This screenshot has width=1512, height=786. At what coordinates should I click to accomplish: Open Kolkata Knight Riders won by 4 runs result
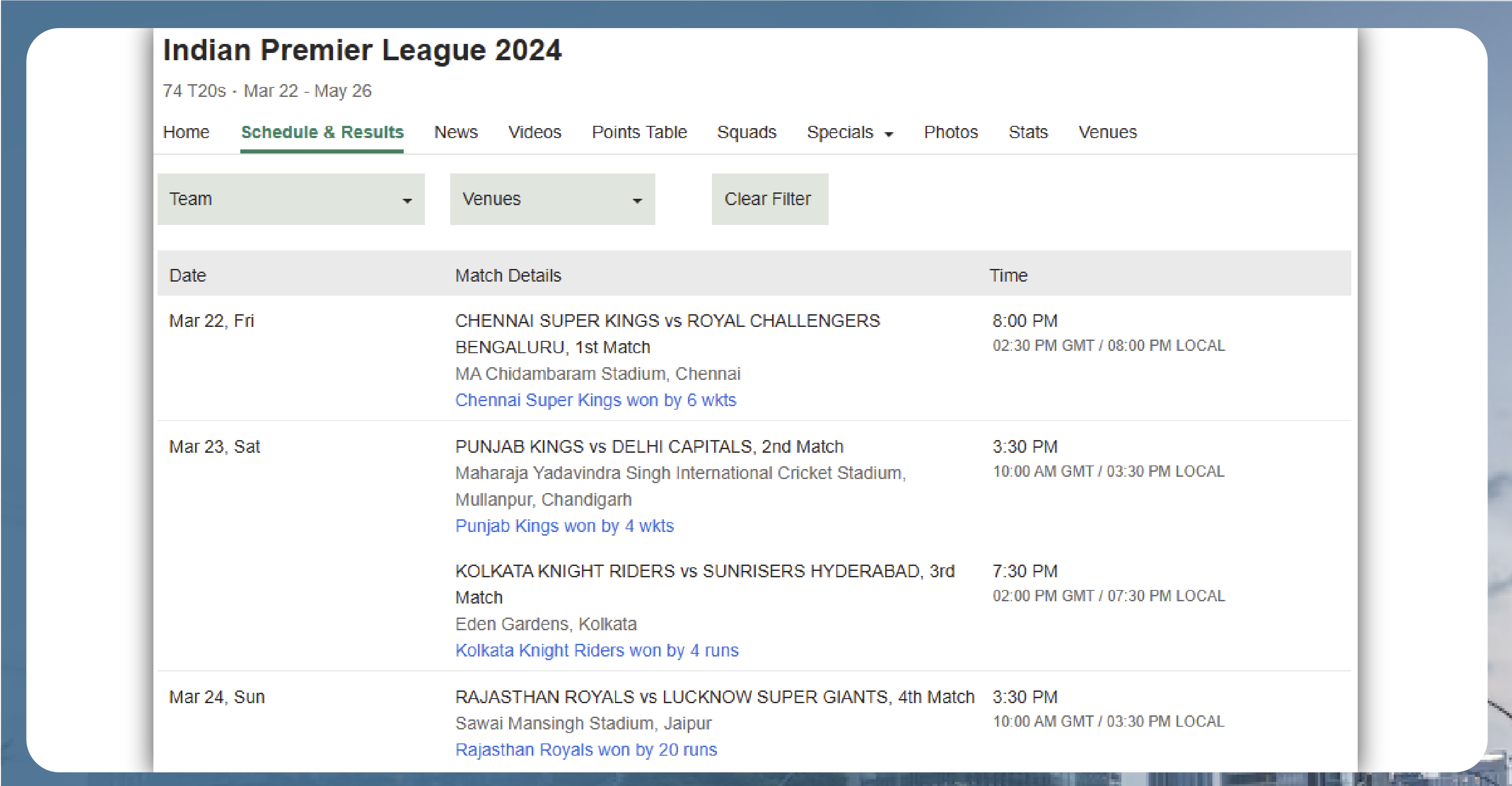click(596, 650)
